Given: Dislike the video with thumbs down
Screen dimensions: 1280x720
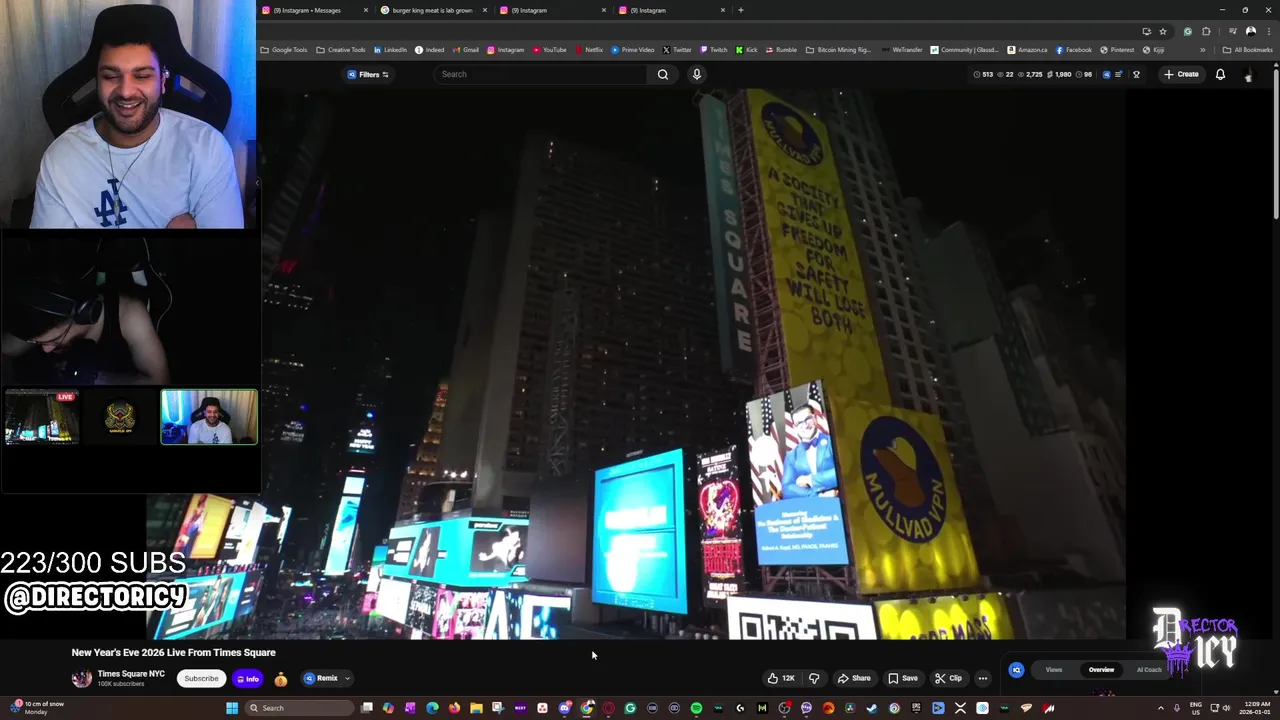Looking at the screenshot, I should (x=814, y=678).
